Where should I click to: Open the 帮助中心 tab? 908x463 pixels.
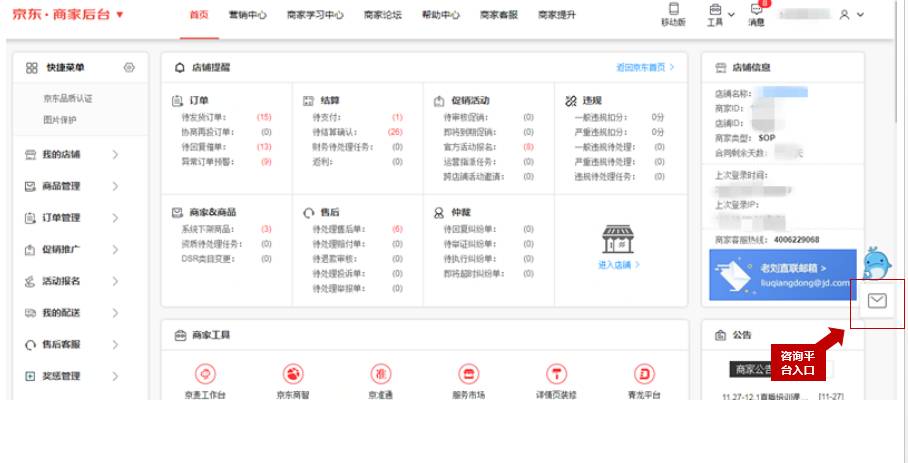pos(441,16)
